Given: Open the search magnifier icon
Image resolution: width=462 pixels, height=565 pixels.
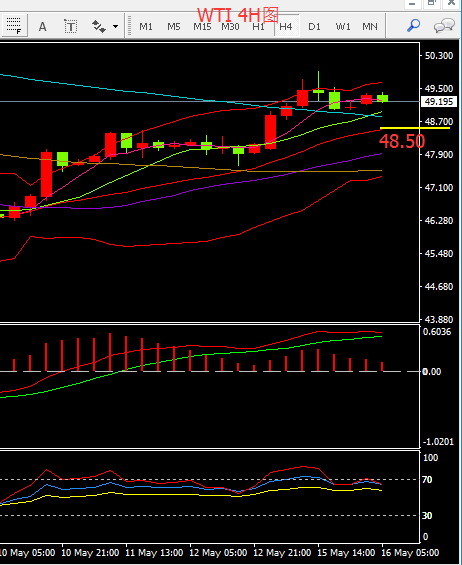Looking at the screenshot, I should click(x=413, y=26).
